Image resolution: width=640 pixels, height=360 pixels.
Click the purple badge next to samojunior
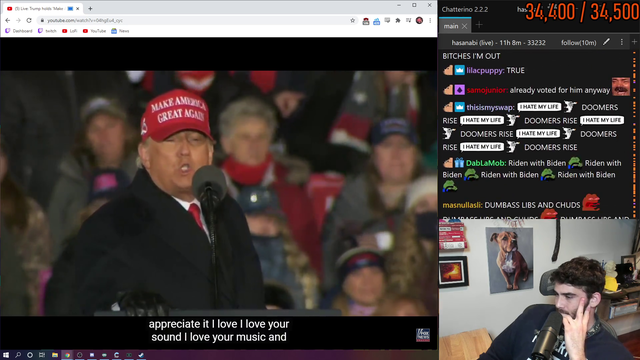[x=460, y=90]
